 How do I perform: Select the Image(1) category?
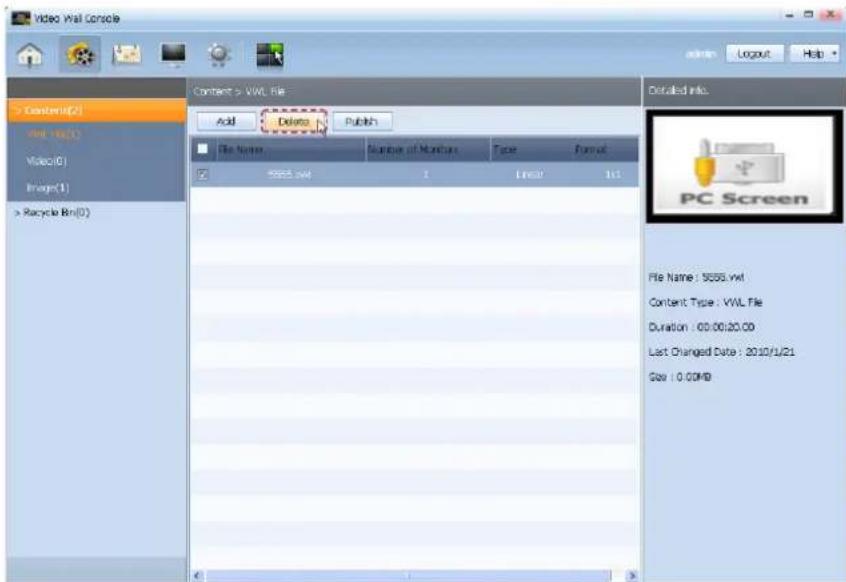click(x=47, y=187)
